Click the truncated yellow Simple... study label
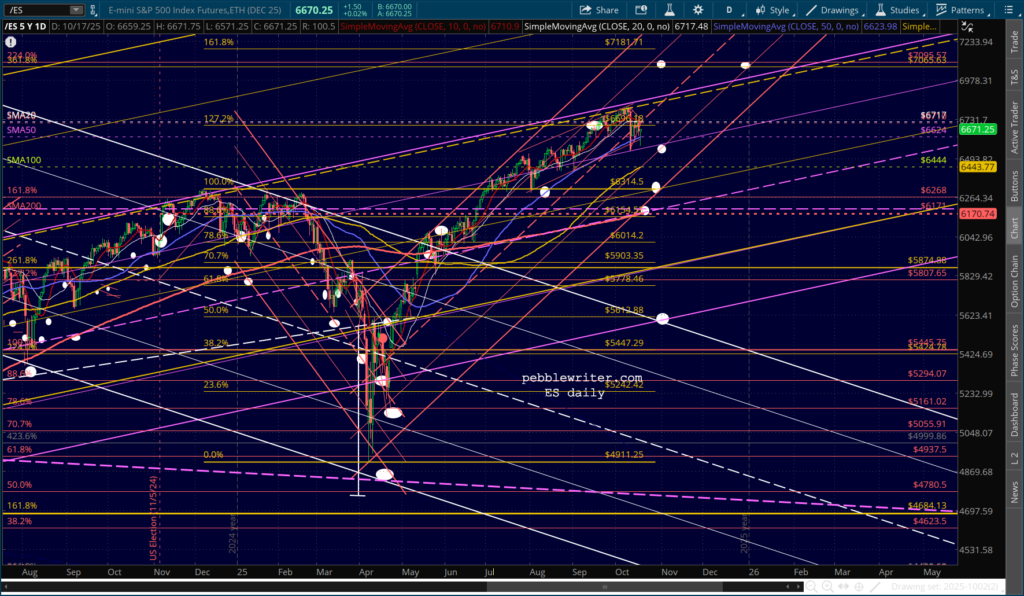The width and height of the screenshot is (1024, 596). (920, 27)
